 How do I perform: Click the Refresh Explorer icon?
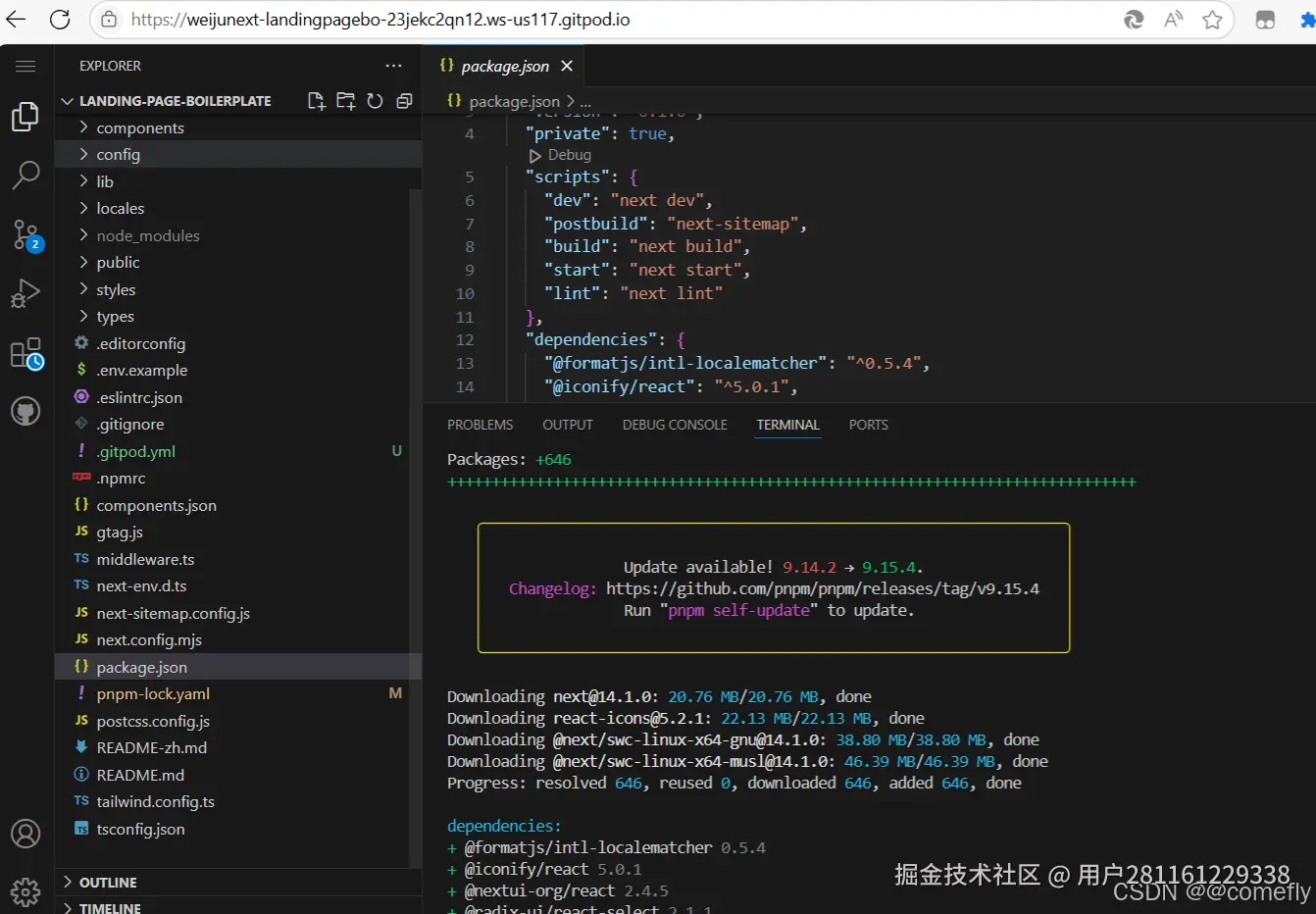pyautogui.click(x=375, y=101)
